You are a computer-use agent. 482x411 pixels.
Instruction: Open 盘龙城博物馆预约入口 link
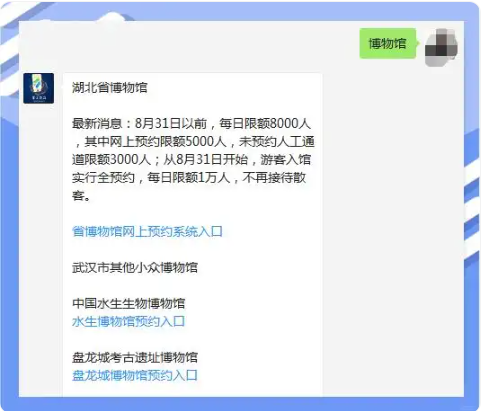tap(135, 375)
